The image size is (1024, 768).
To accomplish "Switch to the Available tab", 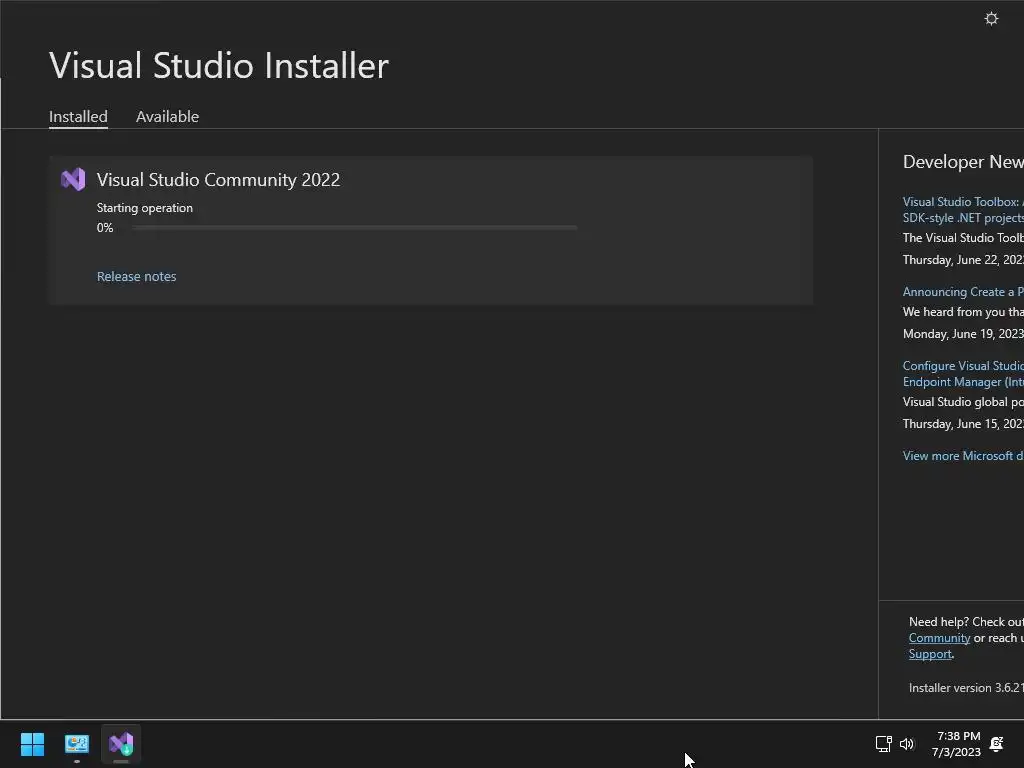I will point(167,116).
